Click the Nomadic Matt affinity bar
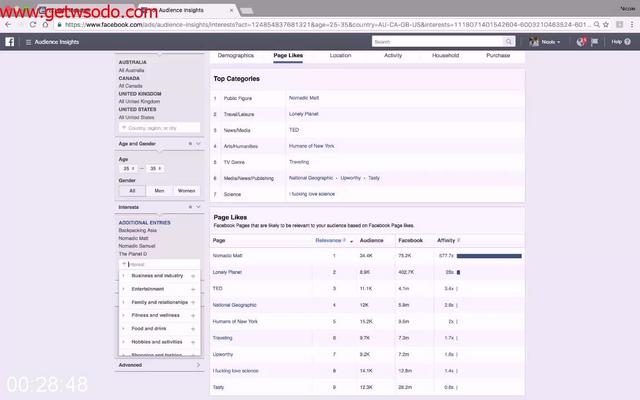Screen dimensions: 640x400 click(x=489, y=256)
